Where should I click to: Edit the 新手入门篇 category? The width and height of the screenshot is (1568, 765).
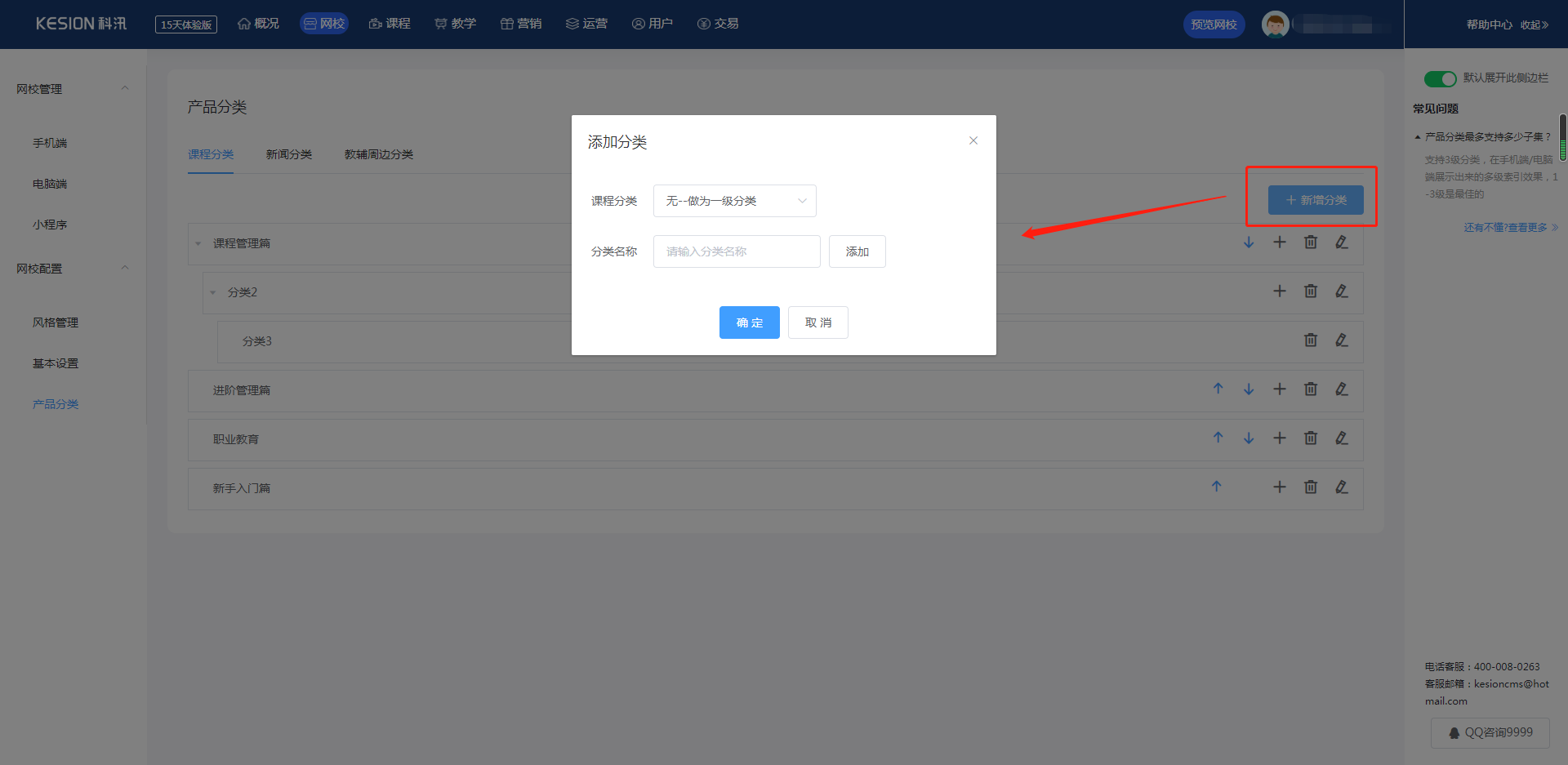click(x=1342, y=487)
